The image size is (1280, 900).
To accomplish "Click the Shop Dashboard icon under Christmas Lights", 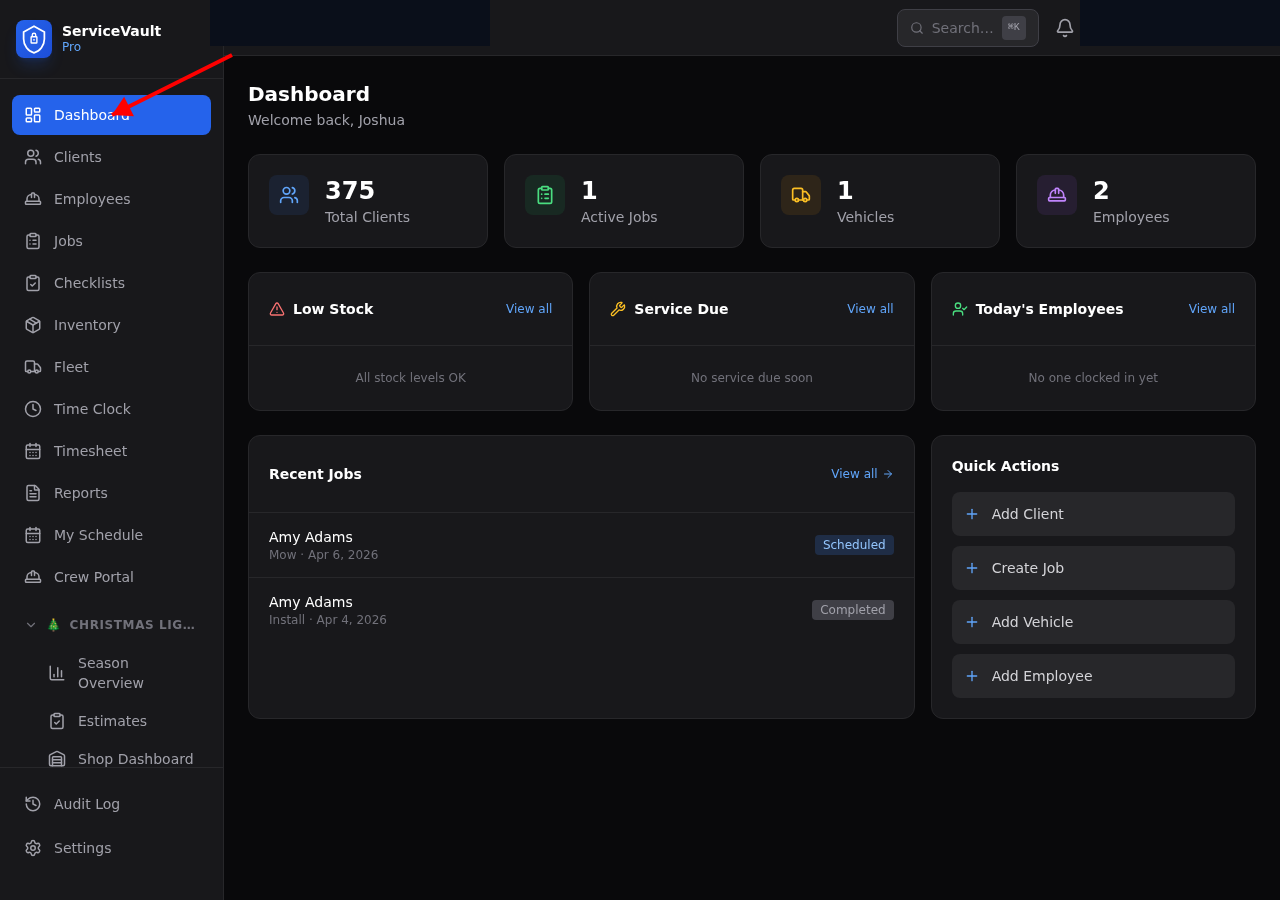I will 57,759.
